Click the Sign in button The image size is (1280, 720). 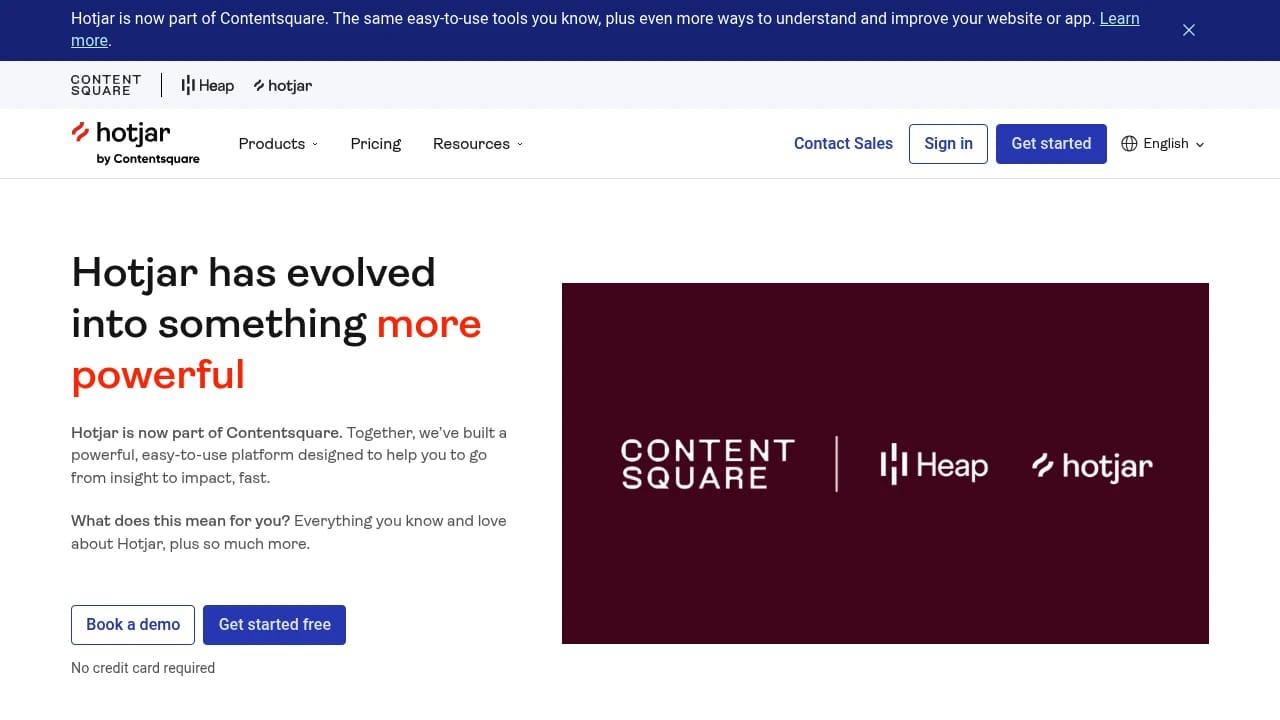coord(947,143)
